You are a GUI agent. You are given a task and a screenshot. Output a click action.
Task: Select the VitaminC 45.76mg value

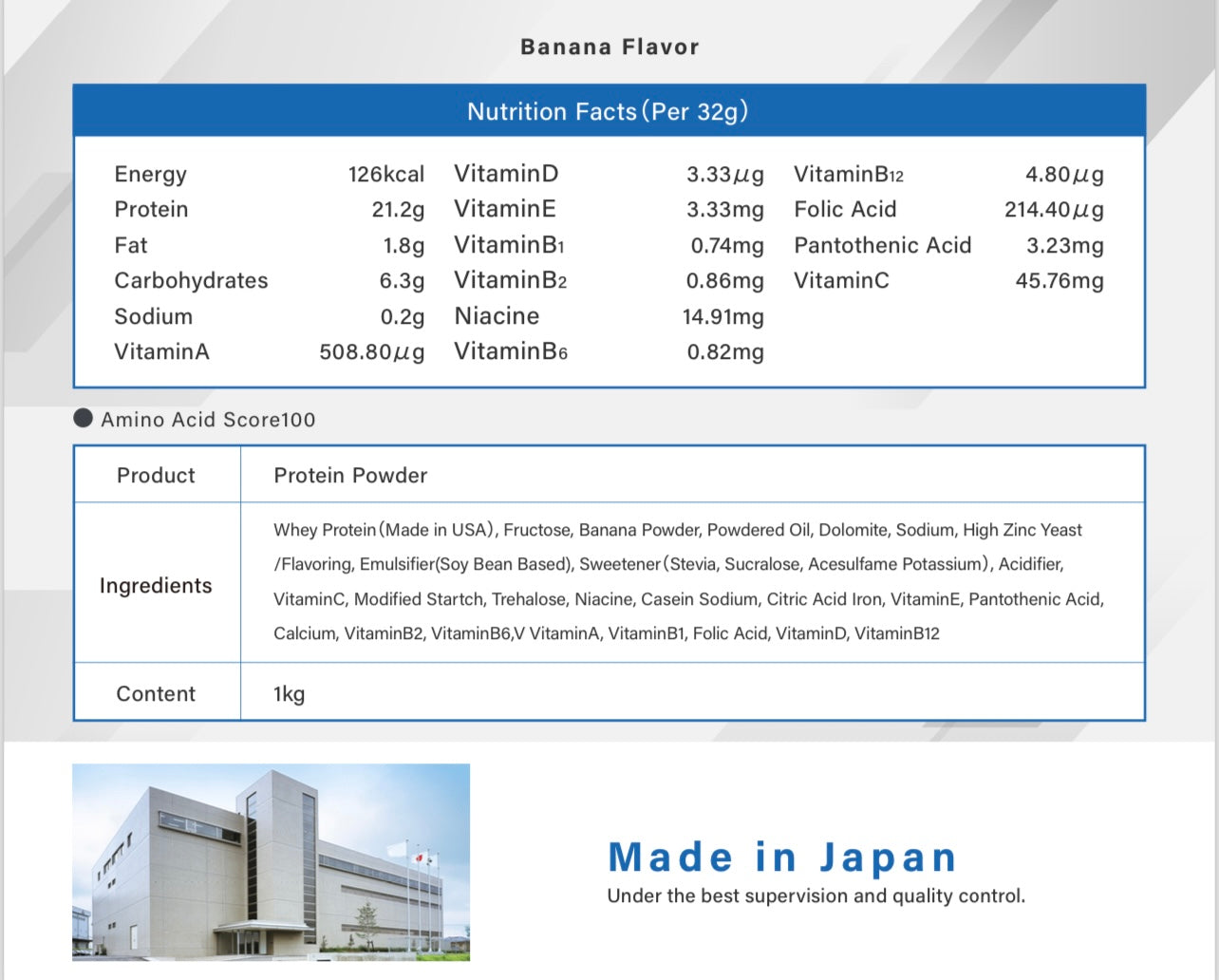[x=1059, y=281]
